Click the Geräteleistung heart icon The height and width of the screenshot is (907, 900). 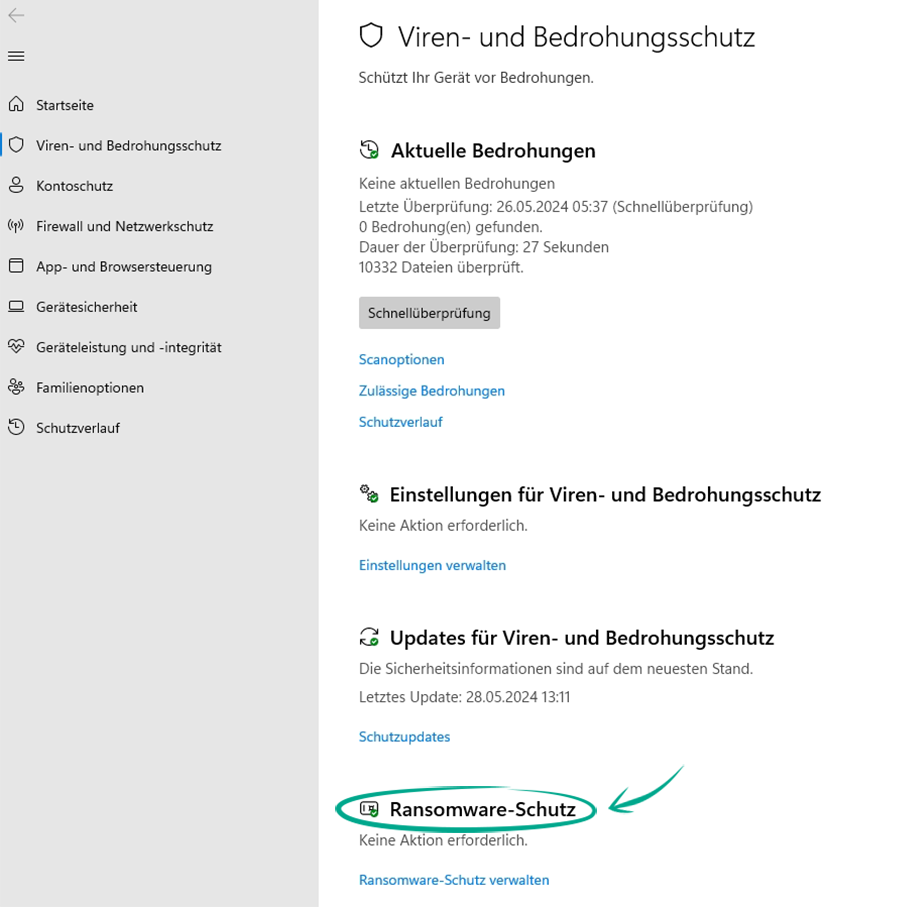16,346
